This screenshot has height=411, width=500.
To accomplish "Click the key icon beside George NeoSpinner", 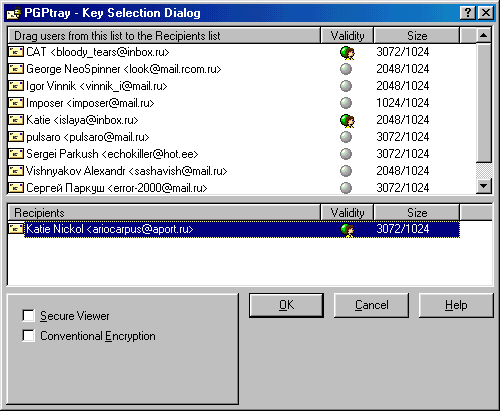I will coord(16,69).
